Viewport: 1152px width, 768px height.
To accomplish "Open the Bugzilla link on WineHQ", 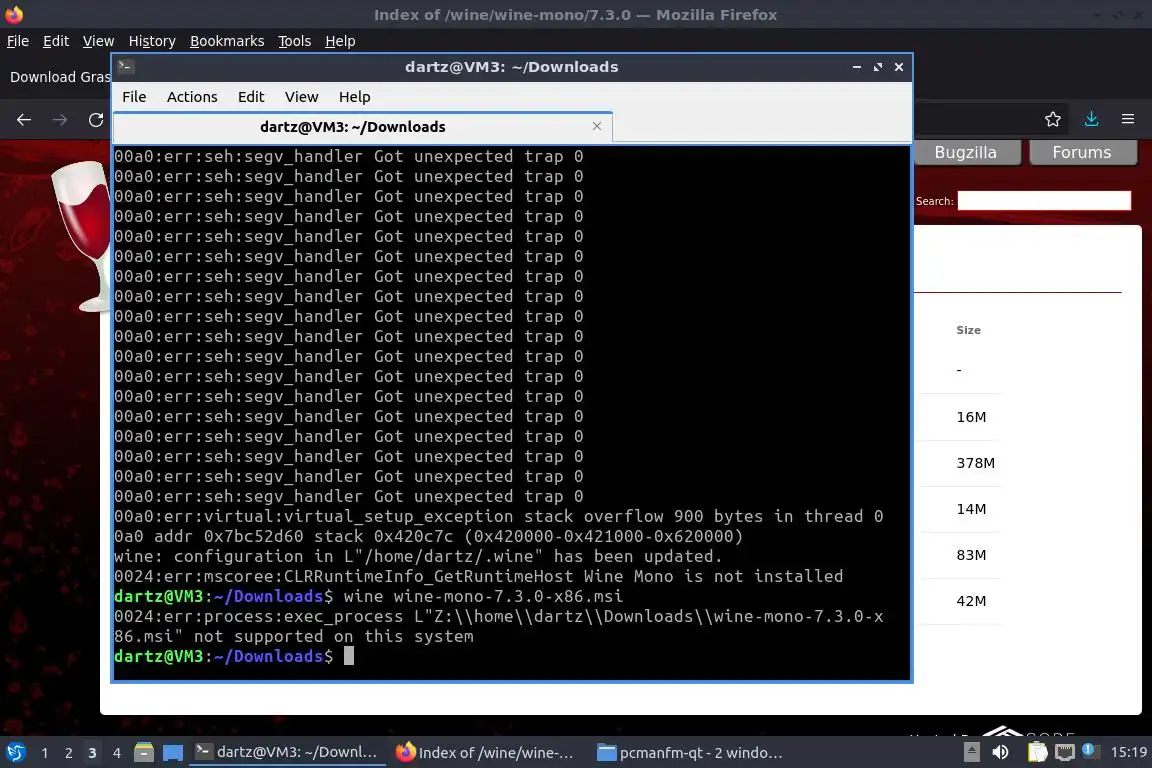I will 966,153.
